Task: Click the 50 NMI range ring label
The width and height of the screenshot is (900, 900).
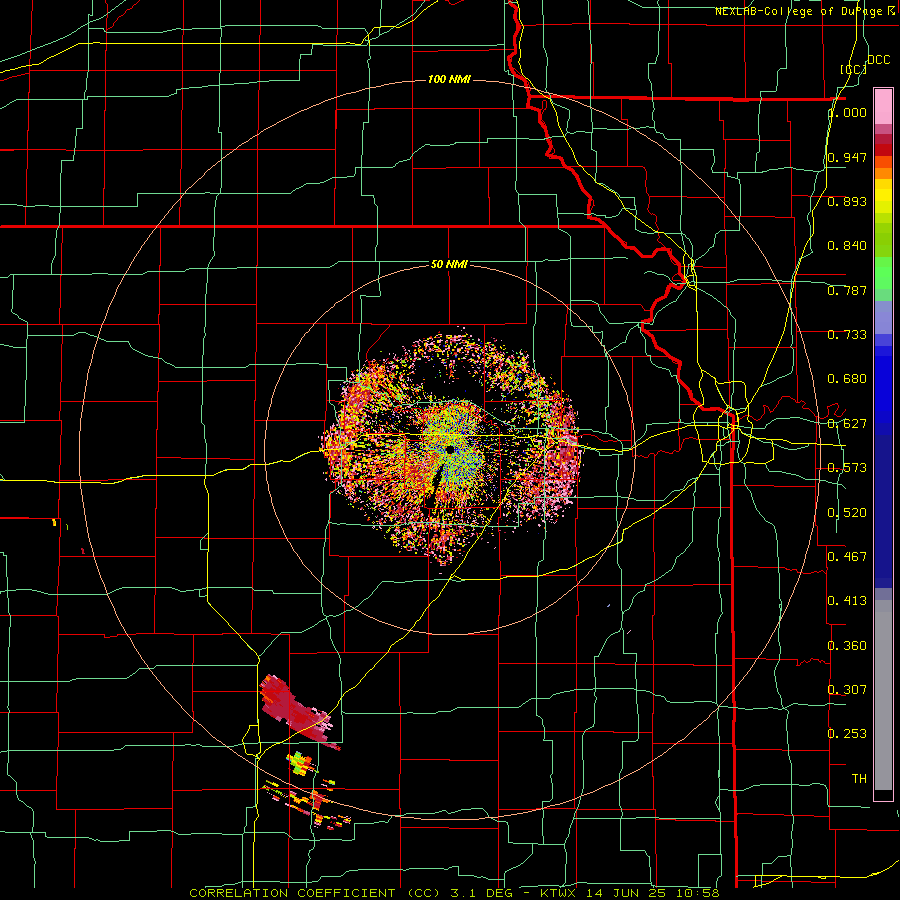Action: [449, 264]
